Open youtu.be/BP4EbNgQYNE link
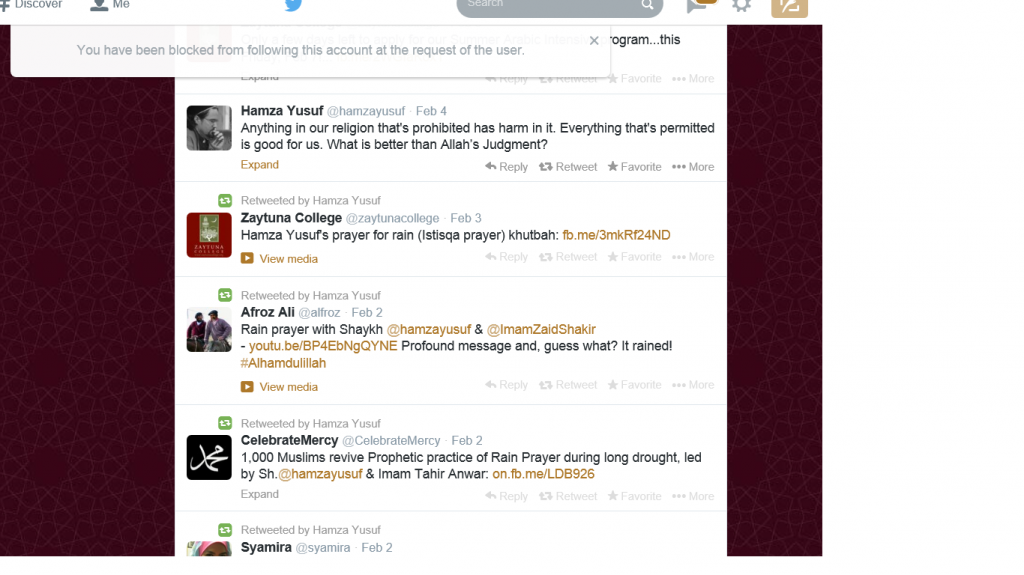This screenshot has height=575, width=1024. point(323,346)
